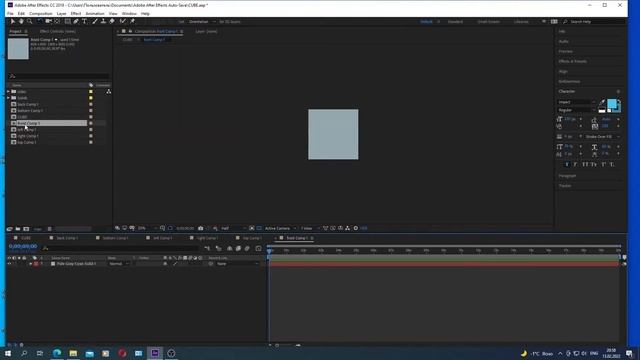Open the Composition Mini-Flowchart in timeline
Image resolution: width=640 pixels, height=360 pixels.
point(207,248)
